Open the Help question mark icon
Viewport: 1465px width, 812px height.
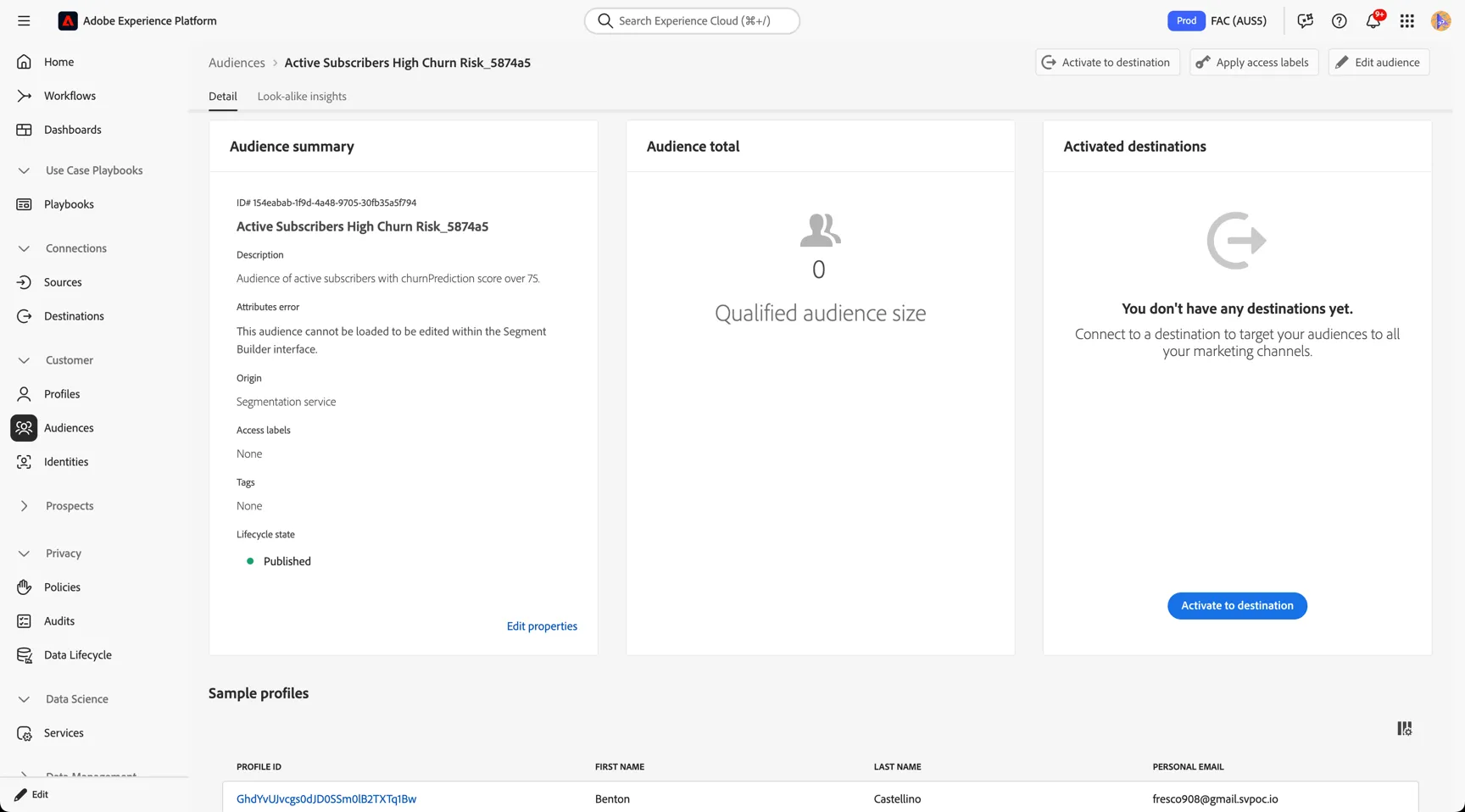click(x=1340, y=21)
